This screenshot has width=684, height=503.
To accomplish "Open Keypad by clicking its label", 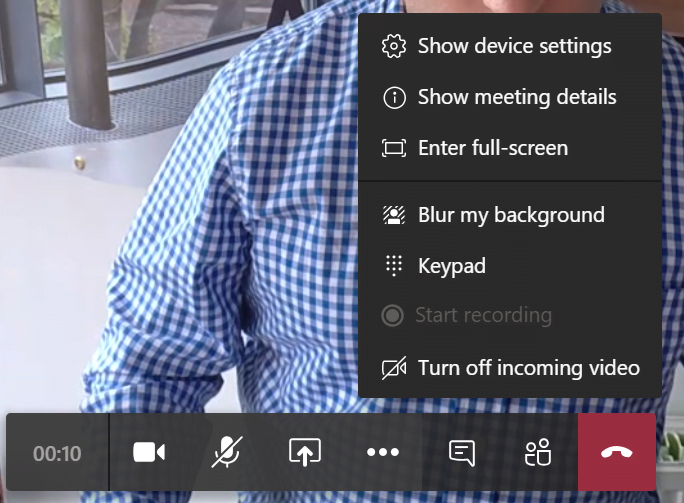I will click(451, 266).
